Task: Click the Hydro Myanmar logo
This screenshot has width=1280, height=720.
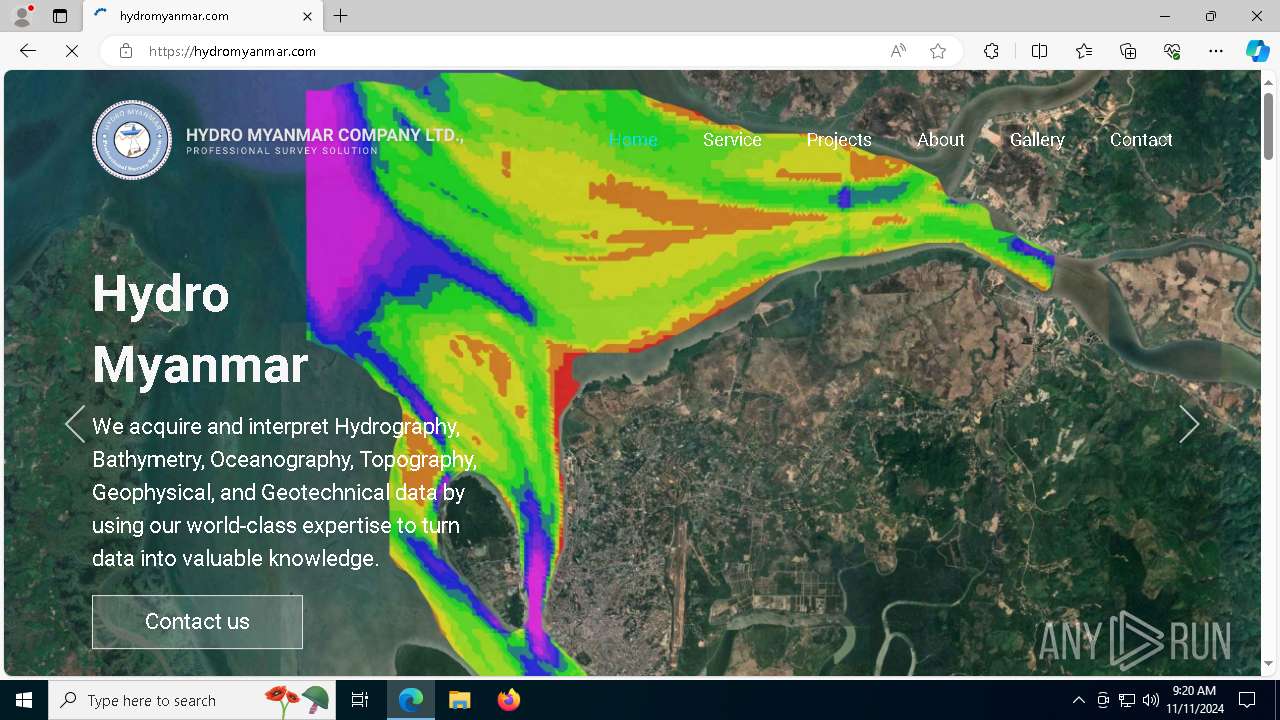Action: click(x=132, y=140)
